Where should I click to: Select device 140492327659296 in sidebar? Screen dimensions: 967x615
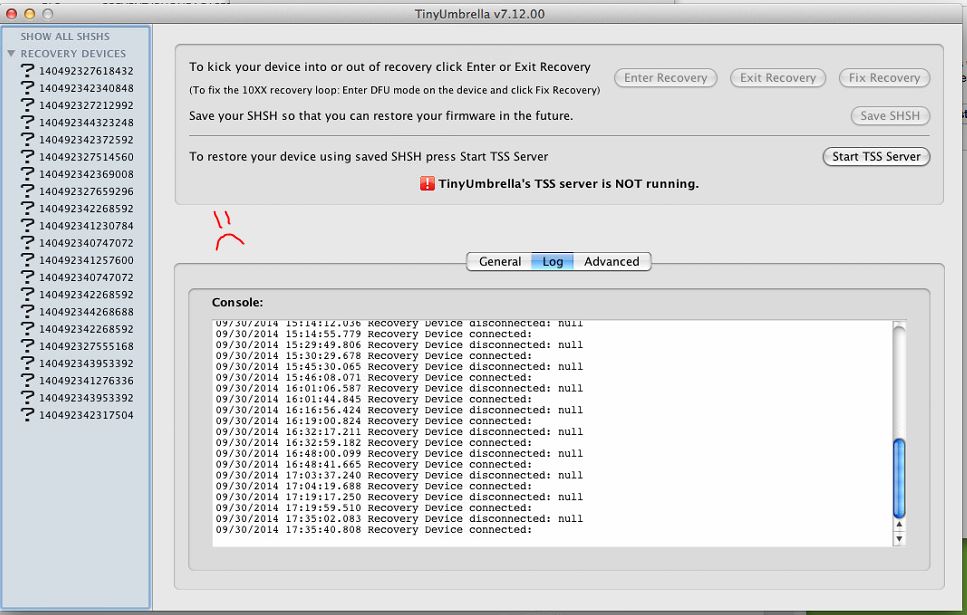point(86,191)
